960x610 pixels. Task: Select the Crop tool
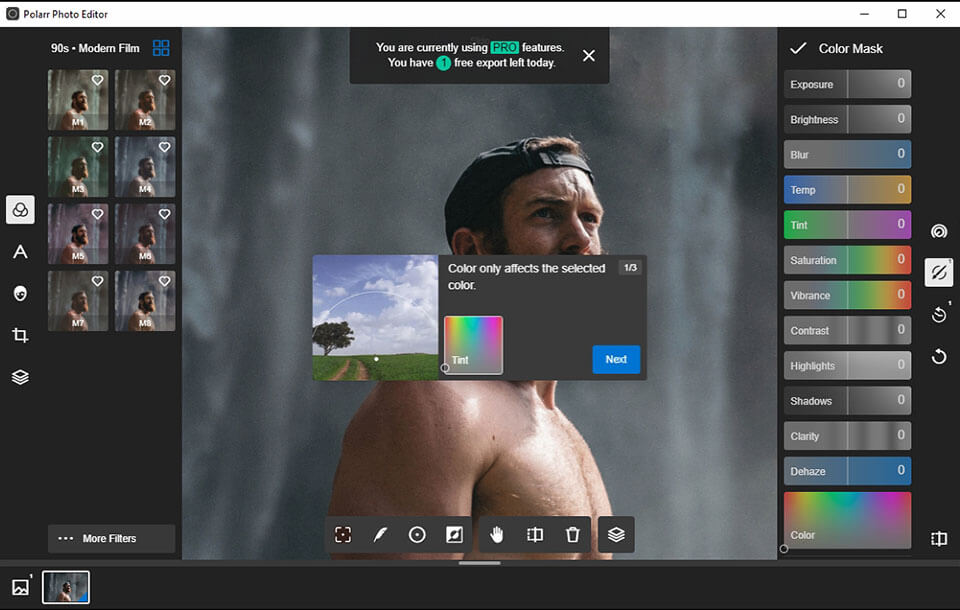pos(20,335)
